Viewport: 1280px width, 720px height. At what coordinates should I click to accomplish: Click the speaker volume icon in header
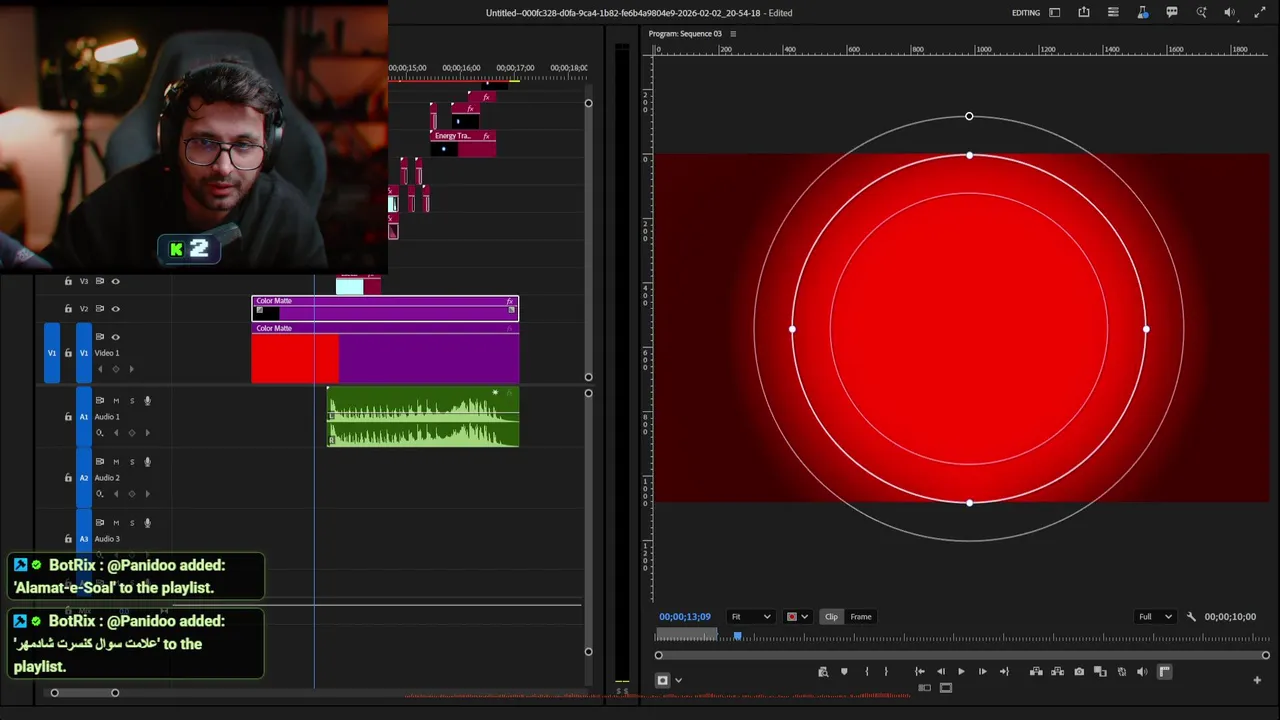click(x=1230, y=13)
